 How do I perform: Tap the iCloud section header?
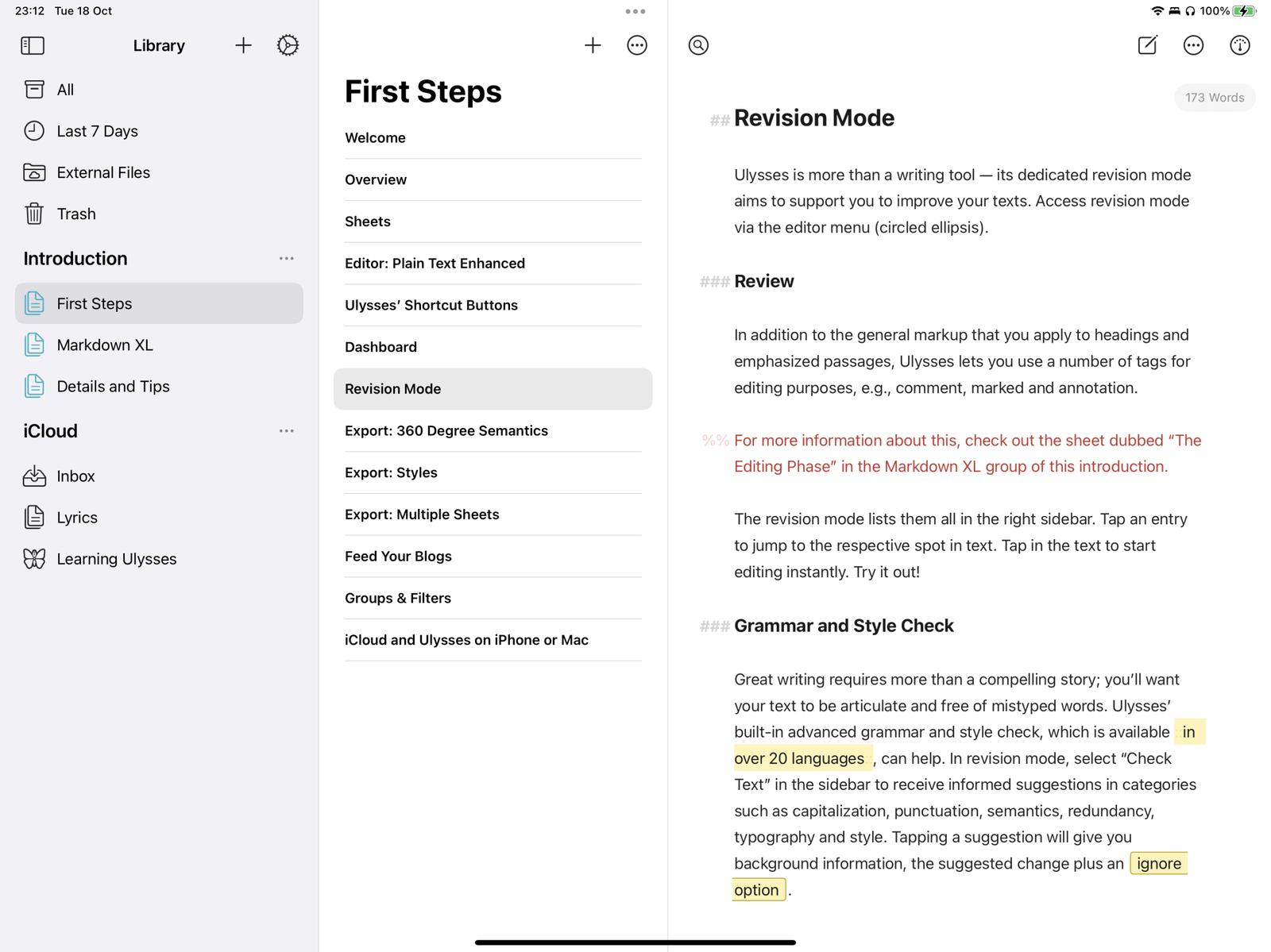point(51,431)
